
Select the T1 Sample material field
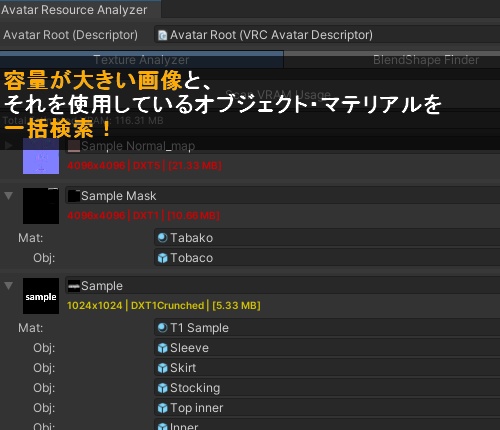pyautogui.click(x=327, y=328)
